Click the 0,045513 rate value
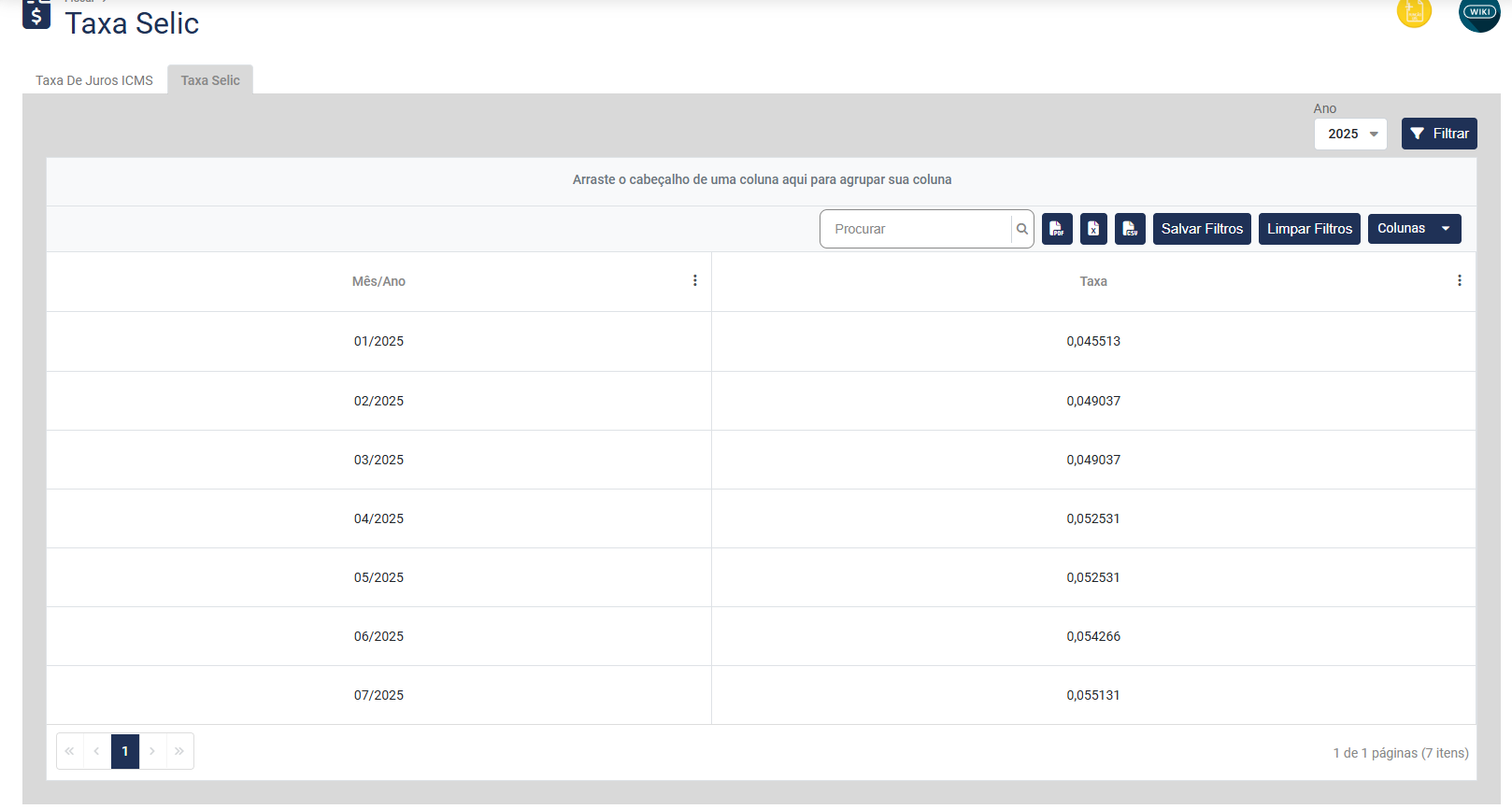This screenshot has height=809, width=1512. tap(1093, 341)
